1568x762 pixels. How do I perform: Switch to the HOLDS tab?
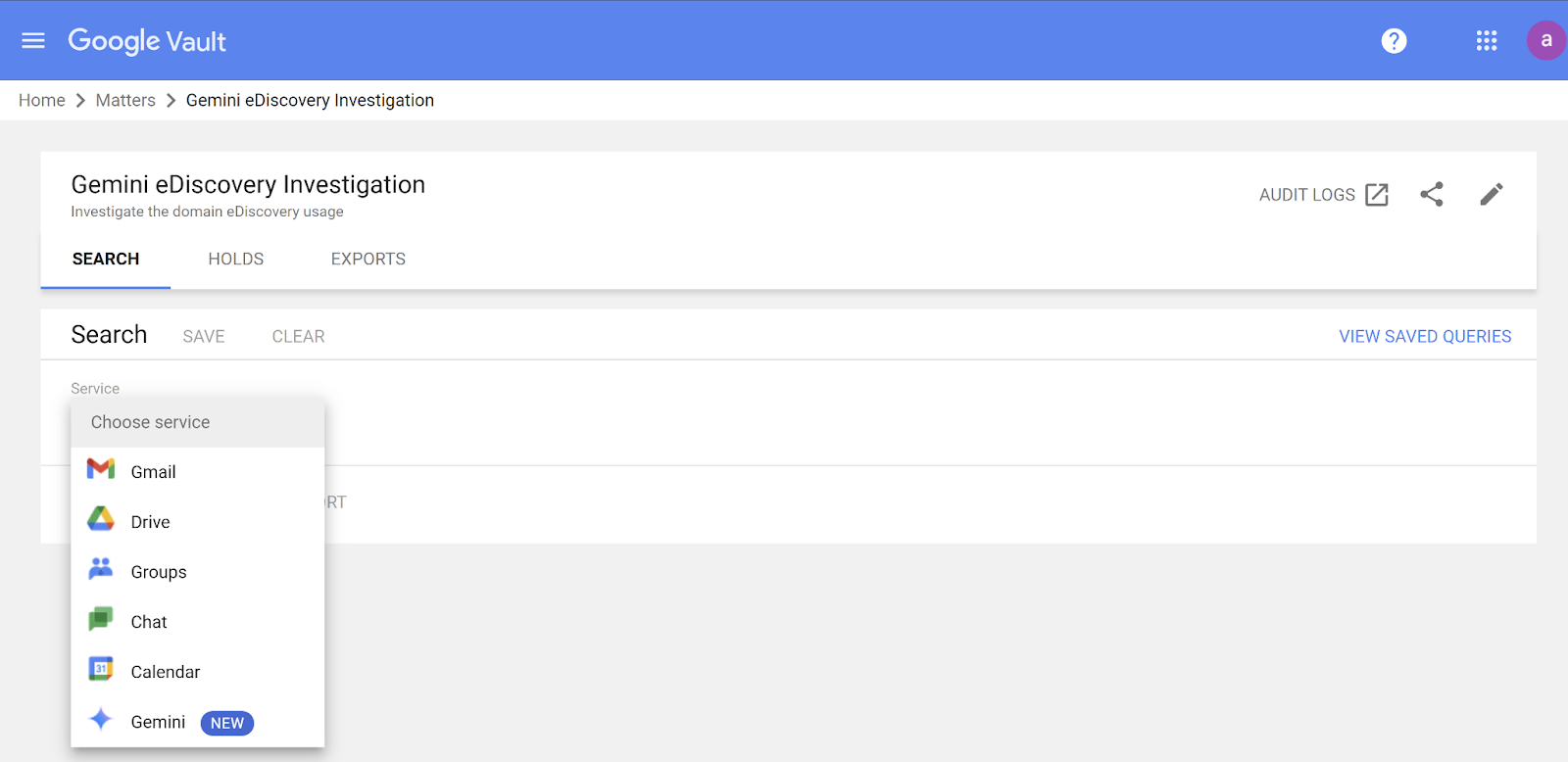pyautogui.click(x=235, y=259)
